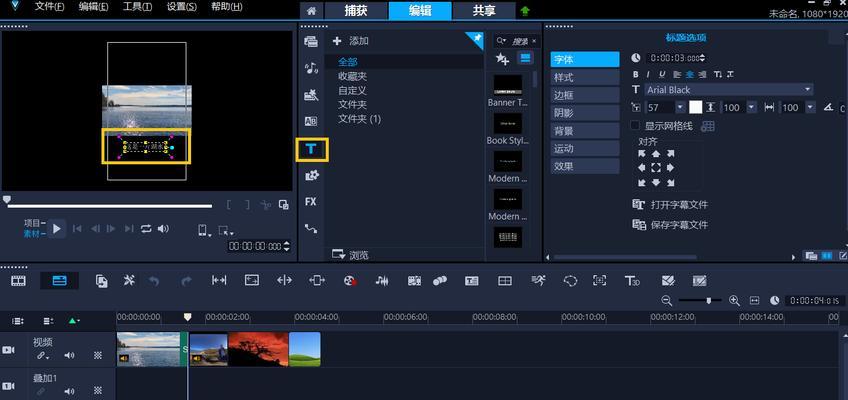Play the preview

pos(56,229)
